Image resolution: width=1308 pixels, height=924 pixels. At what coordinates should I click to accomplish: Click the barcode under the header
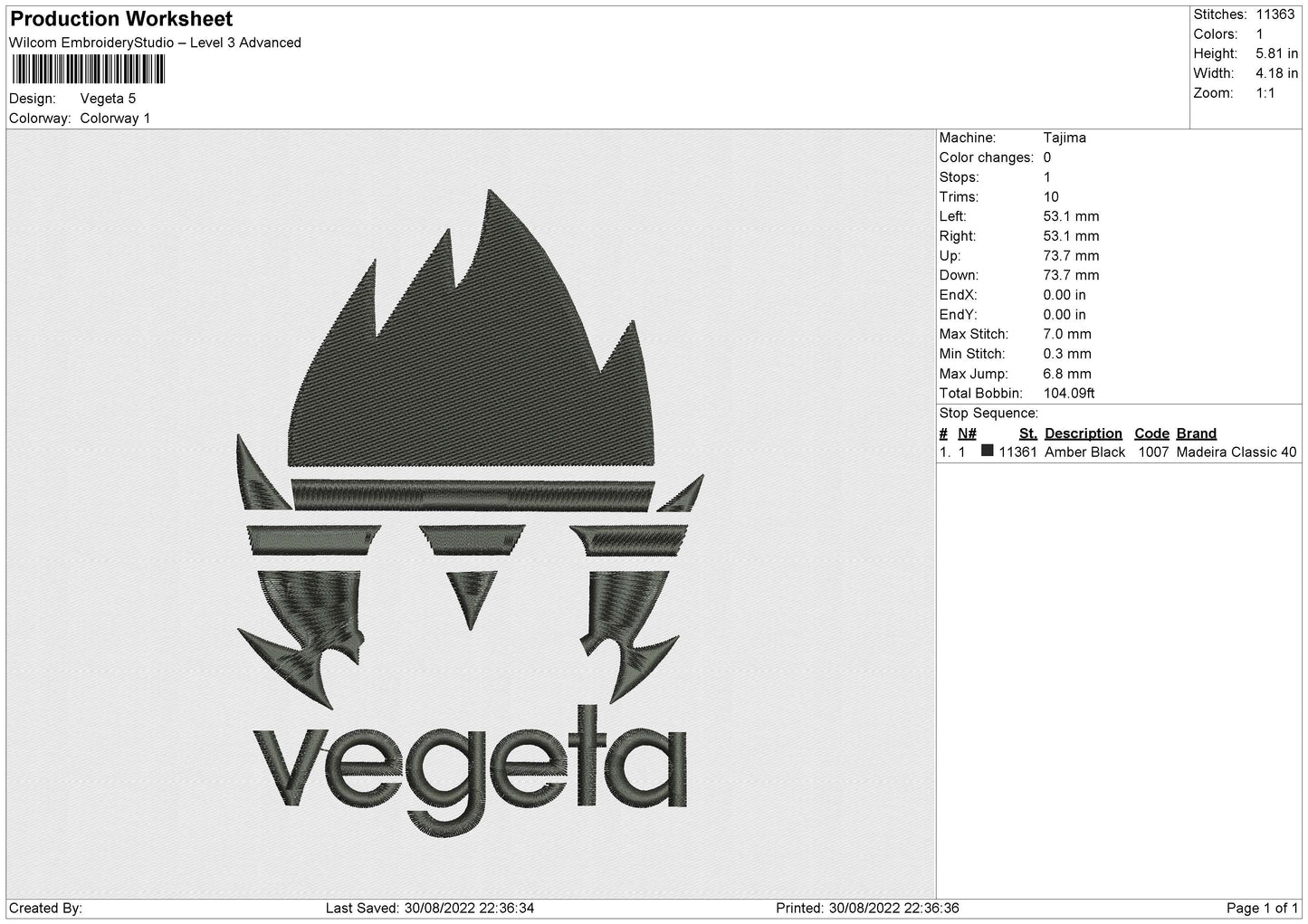coord(88,70)
